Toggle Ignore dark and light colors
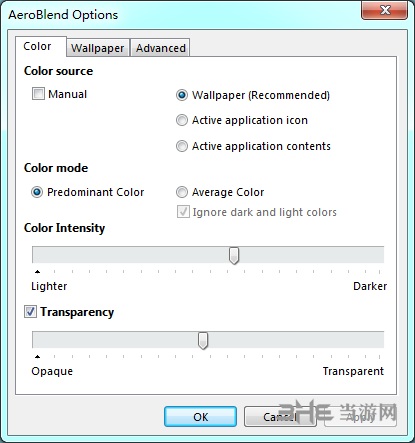This screenshot has width=415, height=443. (x=183, y=212)
